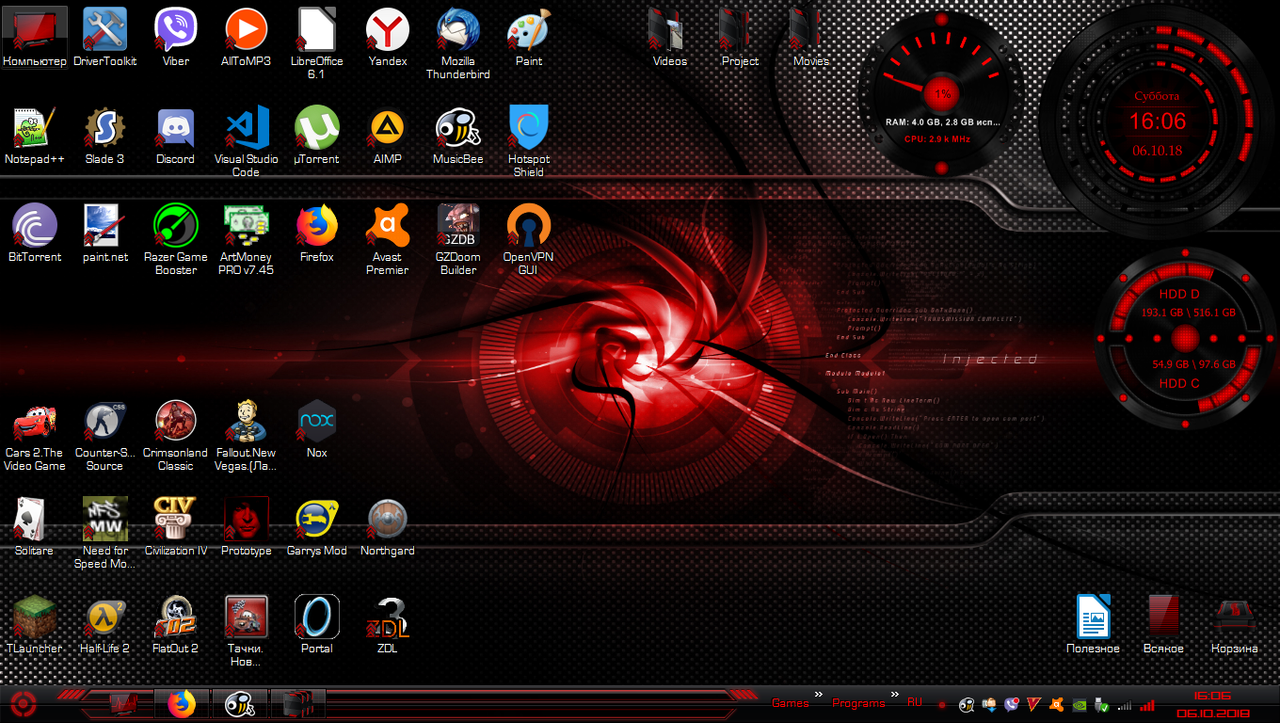Open the Nox emulator shortcut
The width and height of the screenshot is (1280, 723).
(x=317, y=430)
